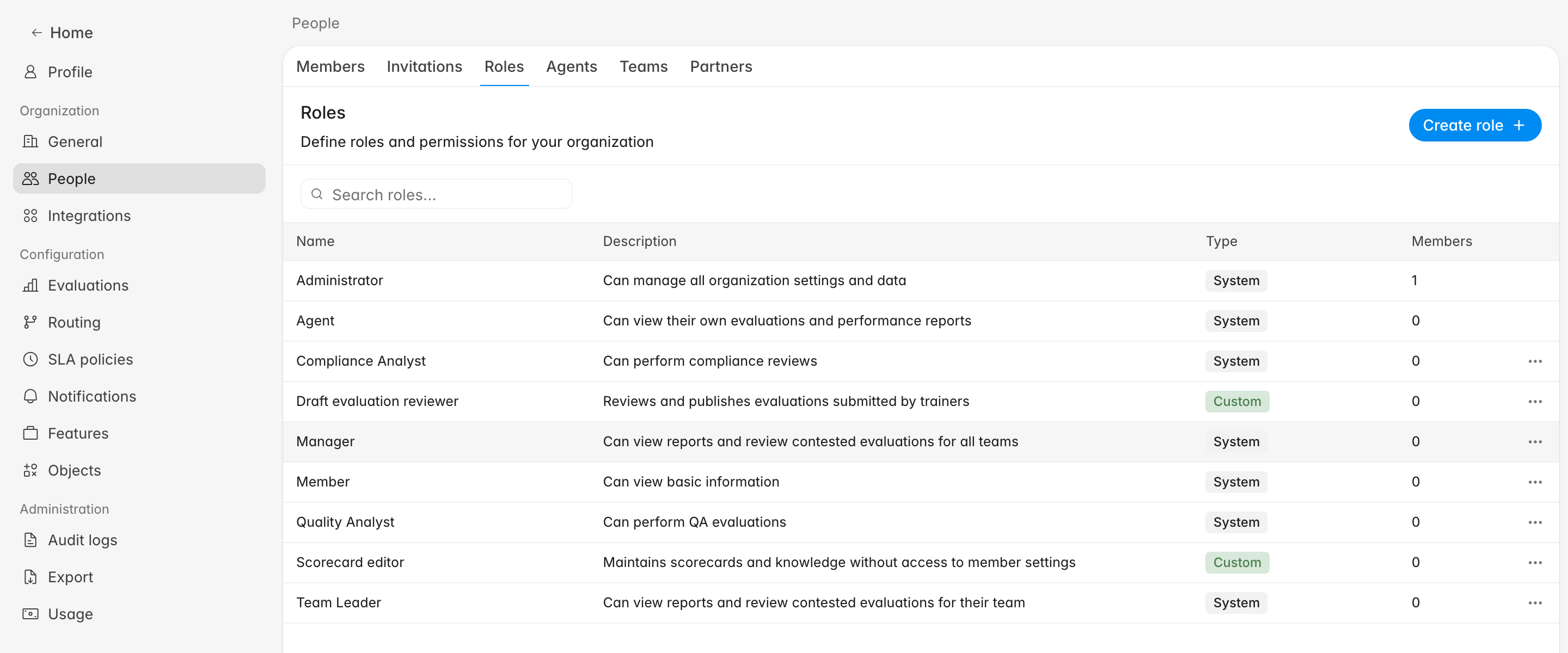Click the Objects shapes icon
The width and height of the screenshot is (1568, 653).
(x=30, y=470)
